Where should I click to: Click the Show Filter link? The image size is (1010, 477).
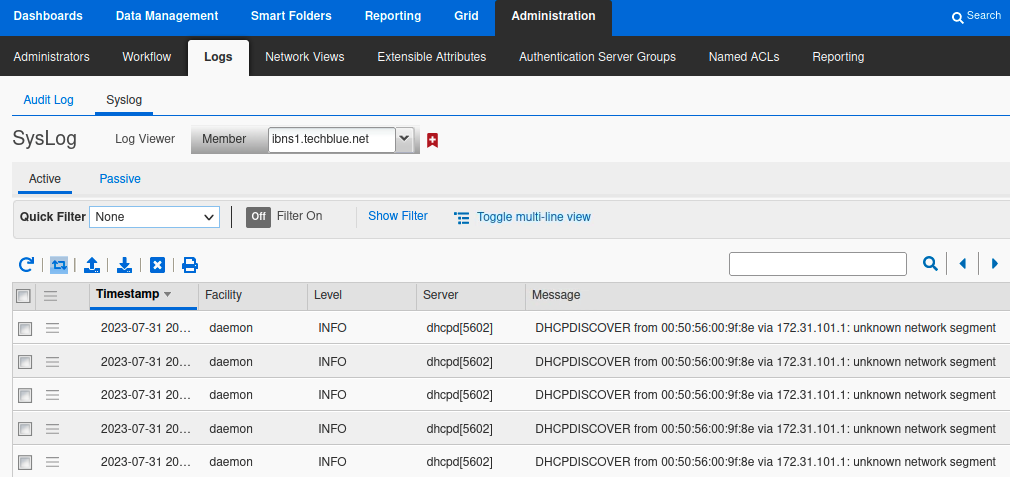pos(397,216)
